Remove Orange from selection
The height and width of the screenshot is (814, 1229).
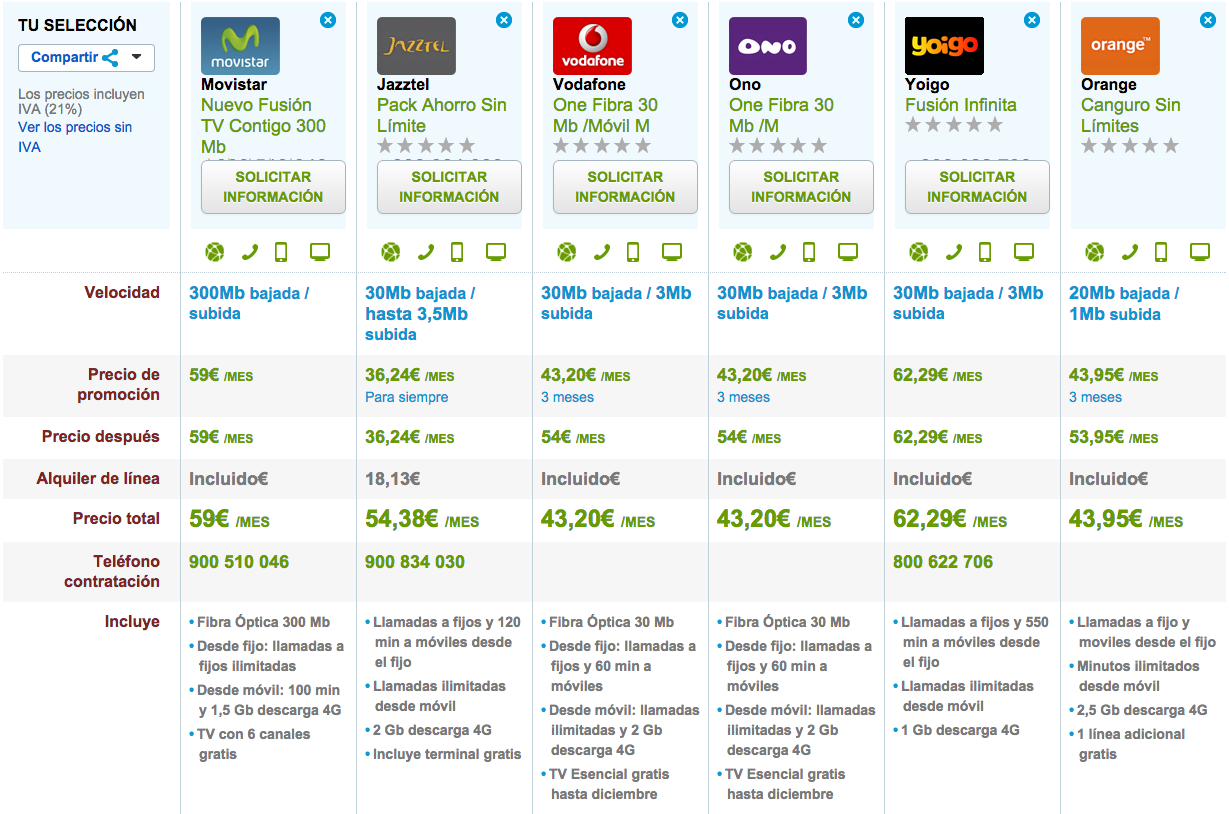click(1208, 20)
